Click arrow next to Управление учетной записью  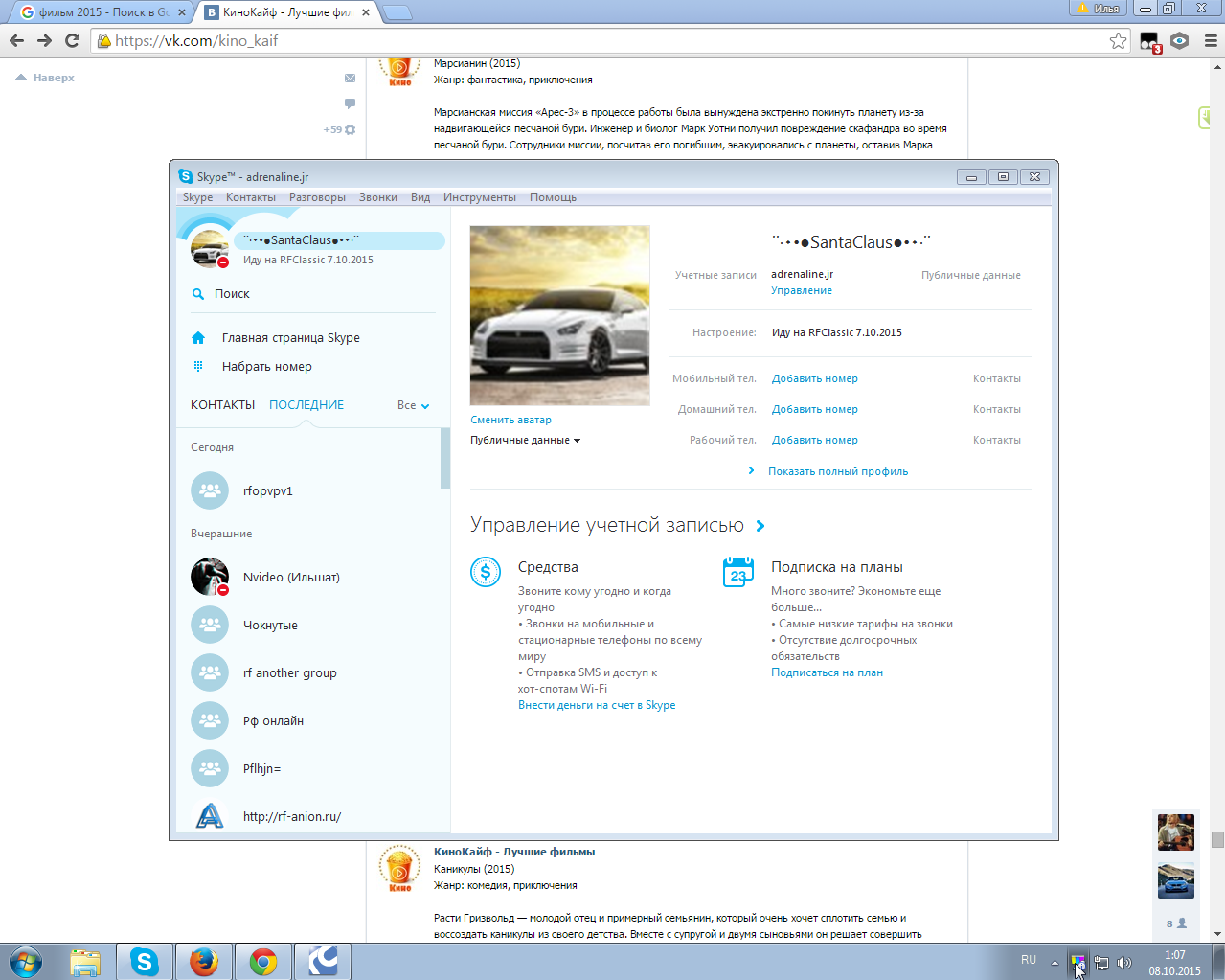(760, 526)
